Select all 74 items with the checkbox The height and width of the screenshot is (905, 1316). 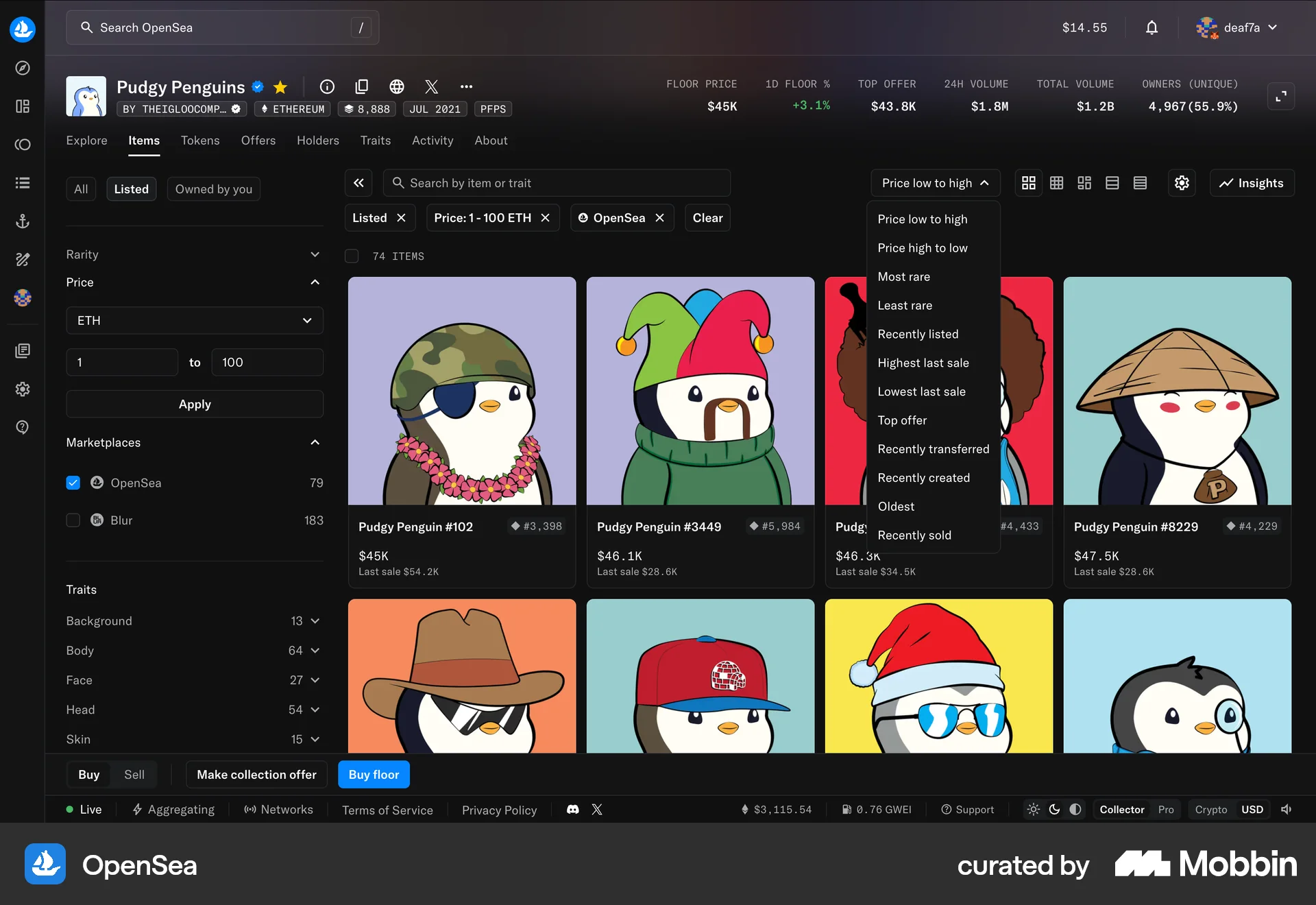pos(352,256)
